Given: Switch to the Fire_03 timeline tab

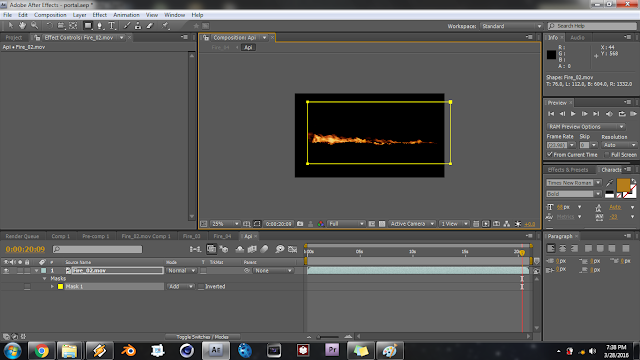Looking at the screenshot, I should (x=191, y=236).
